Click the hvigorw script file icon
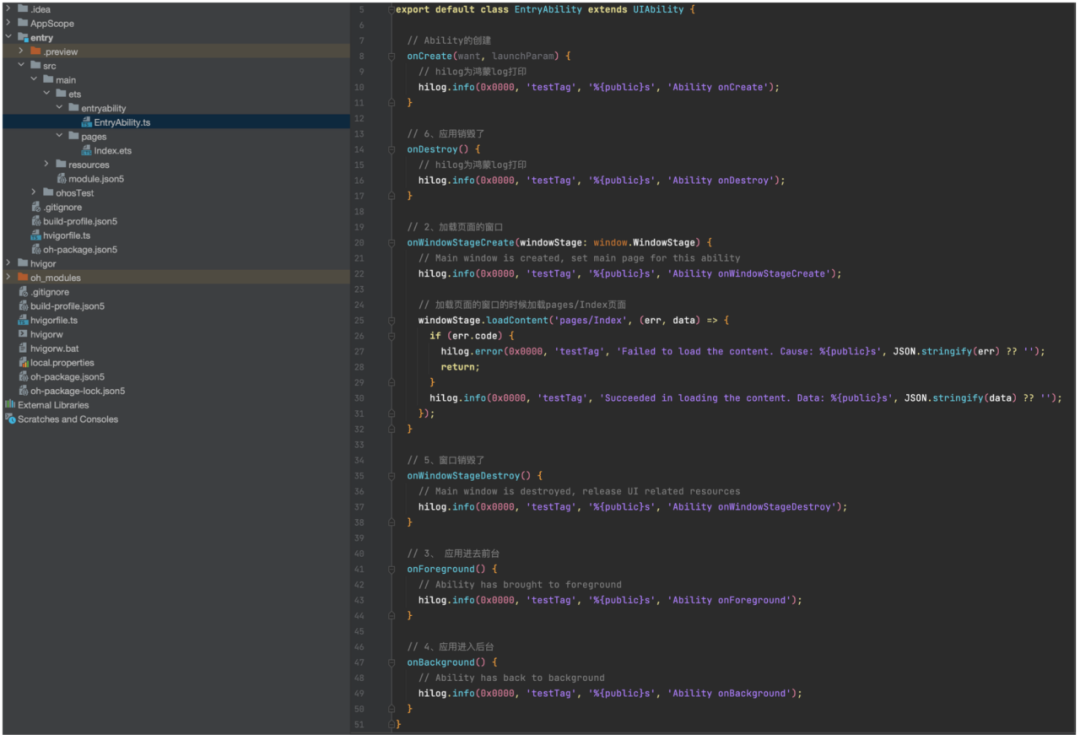Image resolution: width=1080 pixels, height=735 pixels. (23, 334)
